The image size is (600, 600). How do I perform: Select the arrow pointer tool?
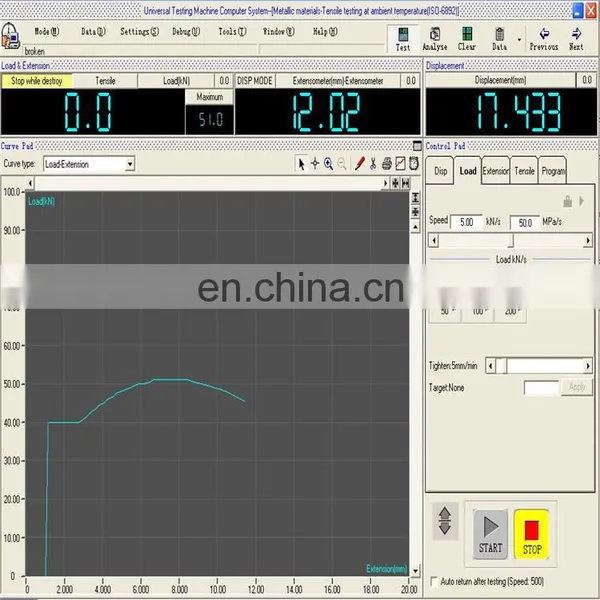point(302,164)
